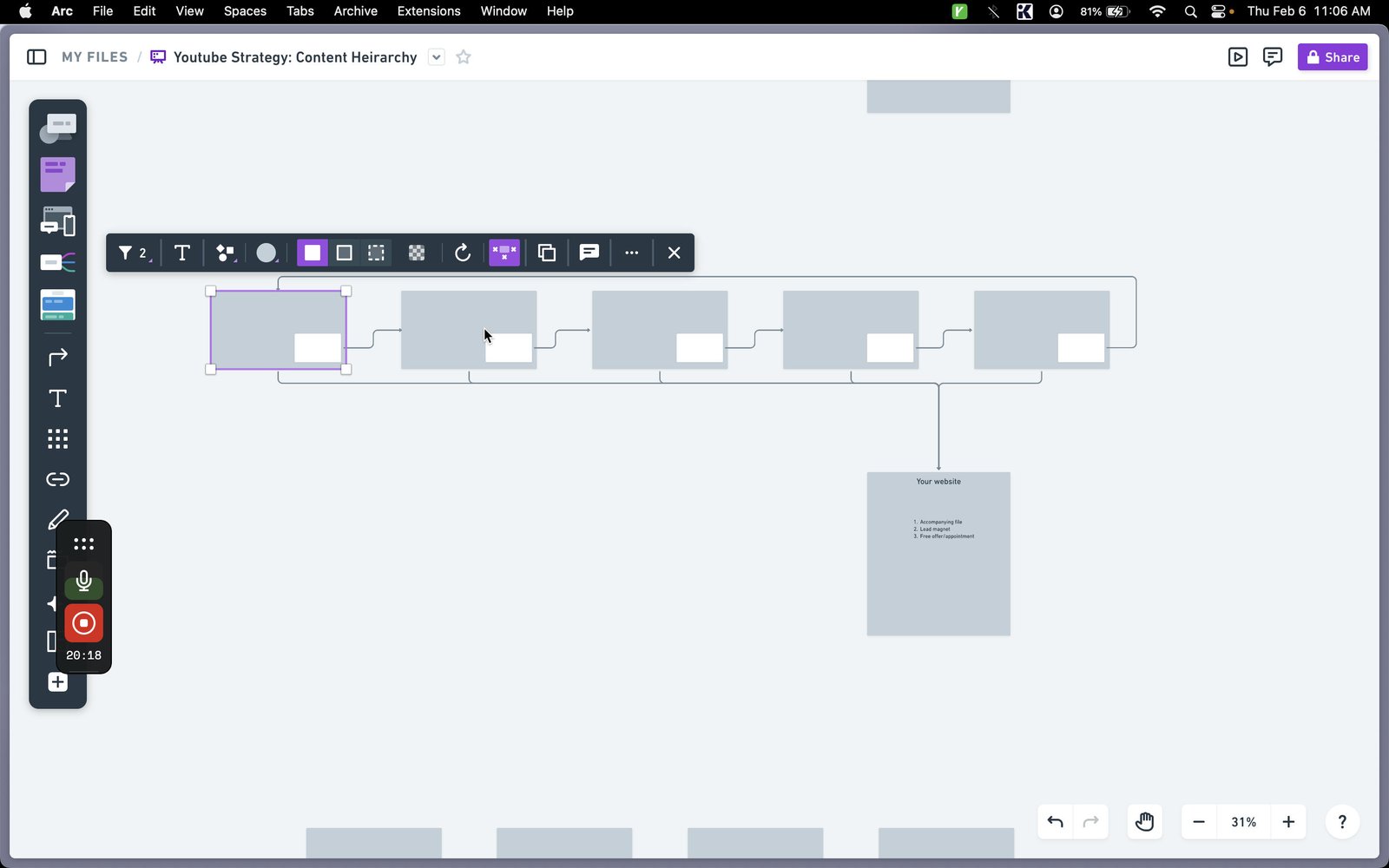Select the flowchart shape tool in sidebar
The height and width of the screenshot is (868, 1389).
coord(57,128)
